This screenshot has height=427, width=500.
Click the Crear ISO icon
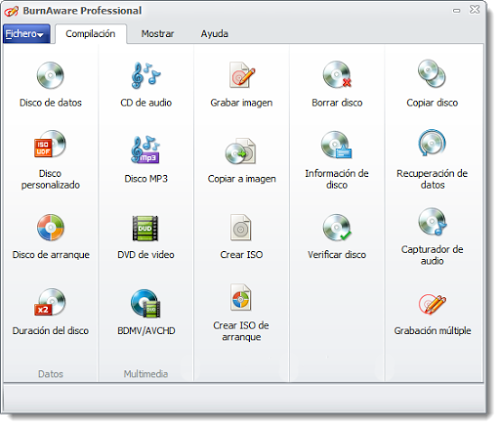(240, 227)
